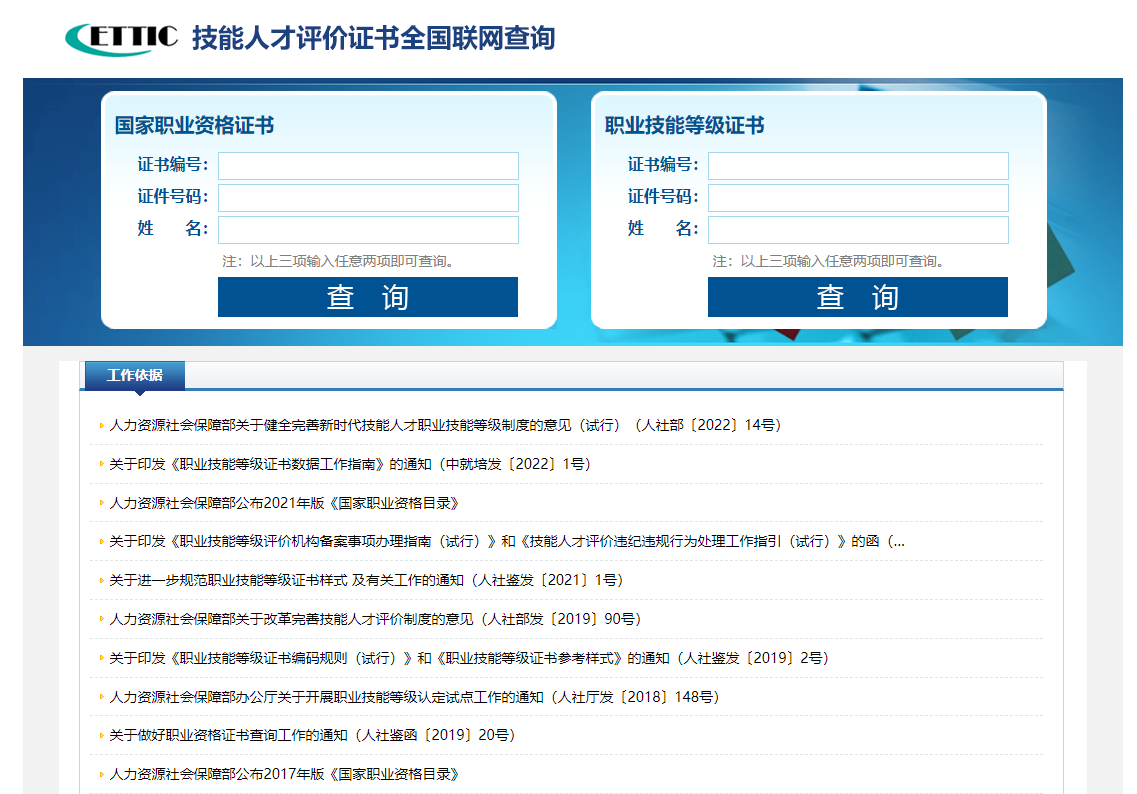The image size is (1137, 794).
Task: Click 姓名 input in 职业技能等级证书 panel
Action: (858, 229)
